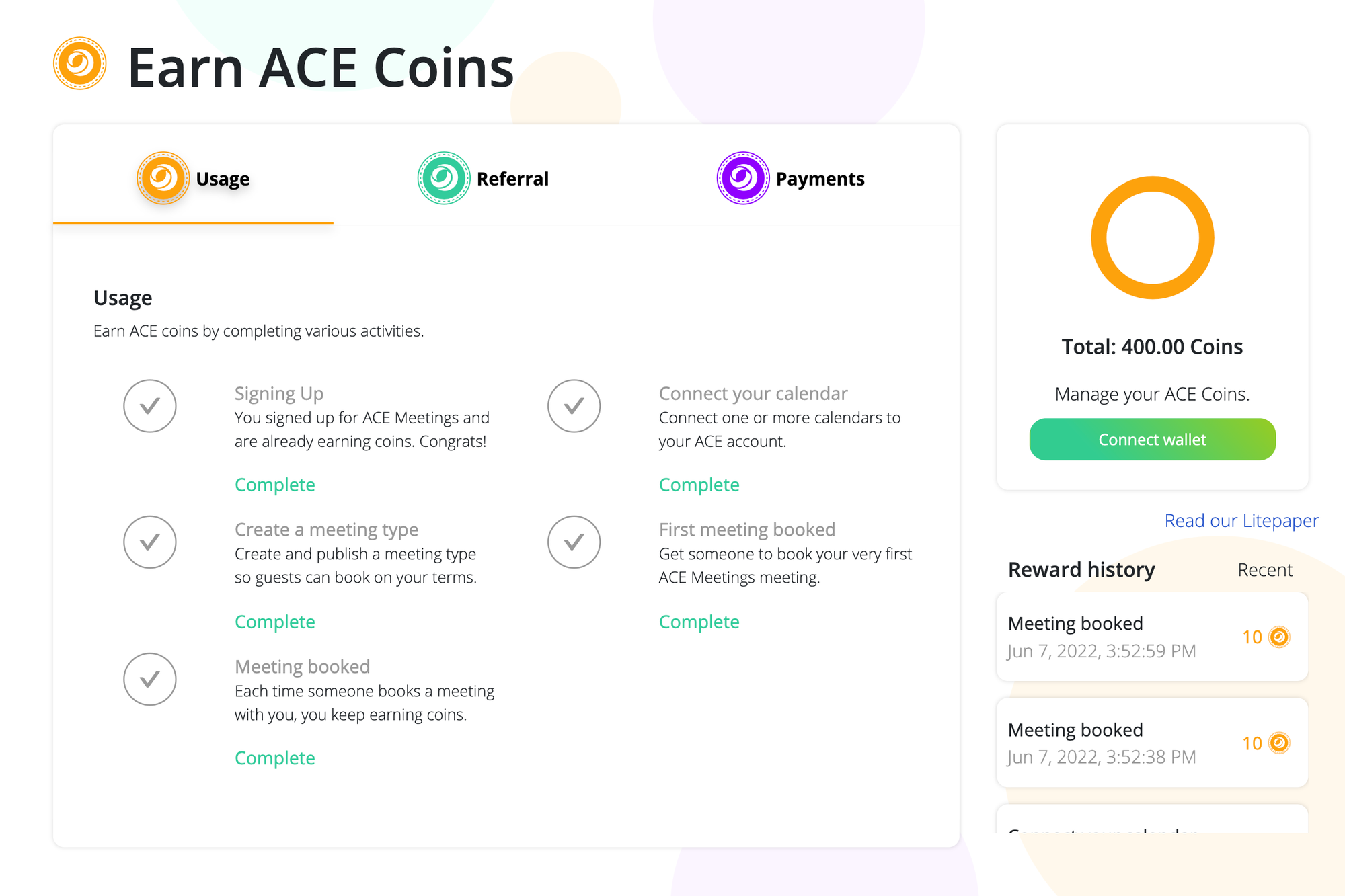Click the purple Payments coin icon
This screenshot has height=896, width=1345.
click(x=742, y=178)
